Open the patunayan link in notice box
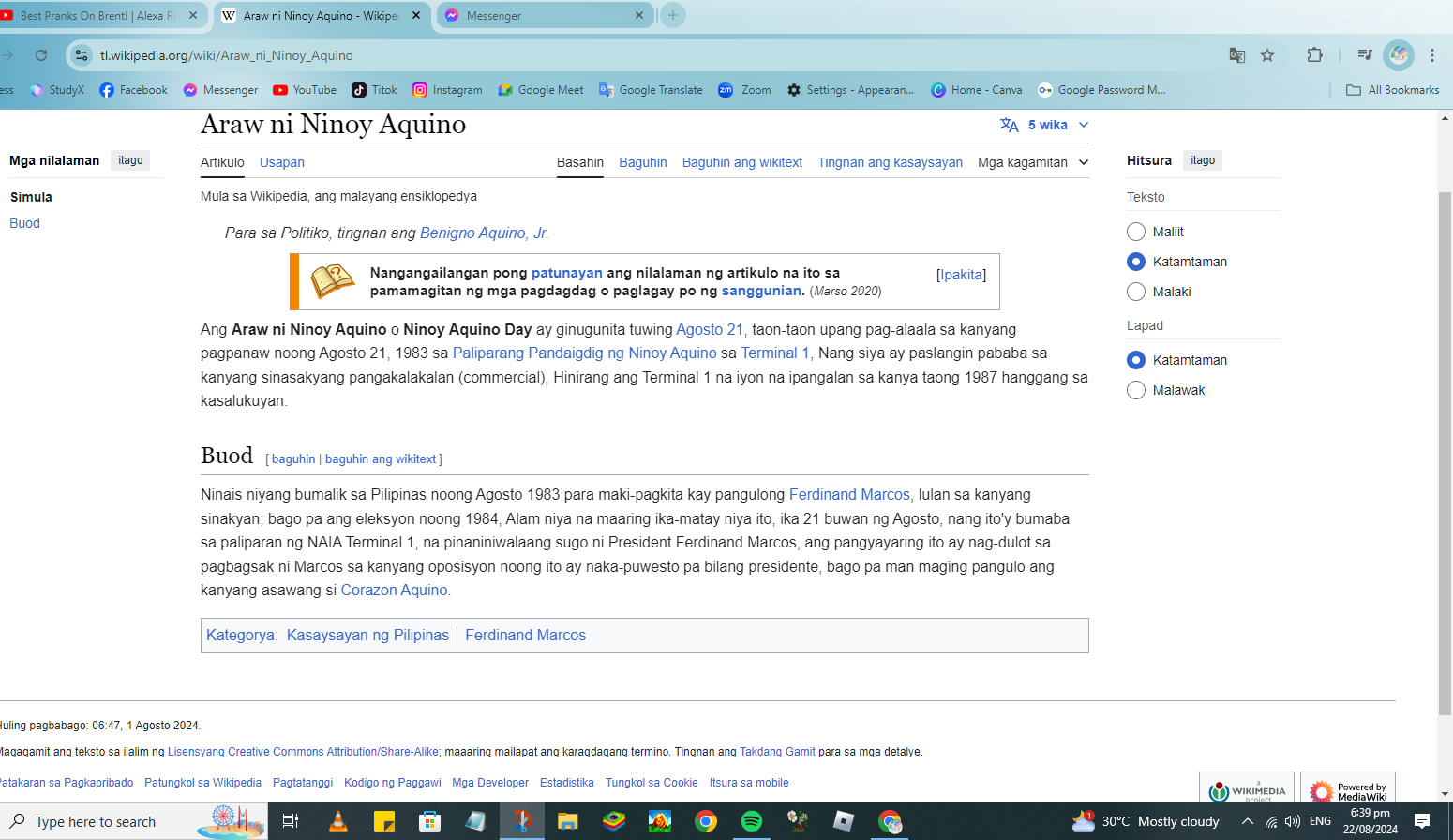Viewport: 1453px width, 840px height. (567, 273)
